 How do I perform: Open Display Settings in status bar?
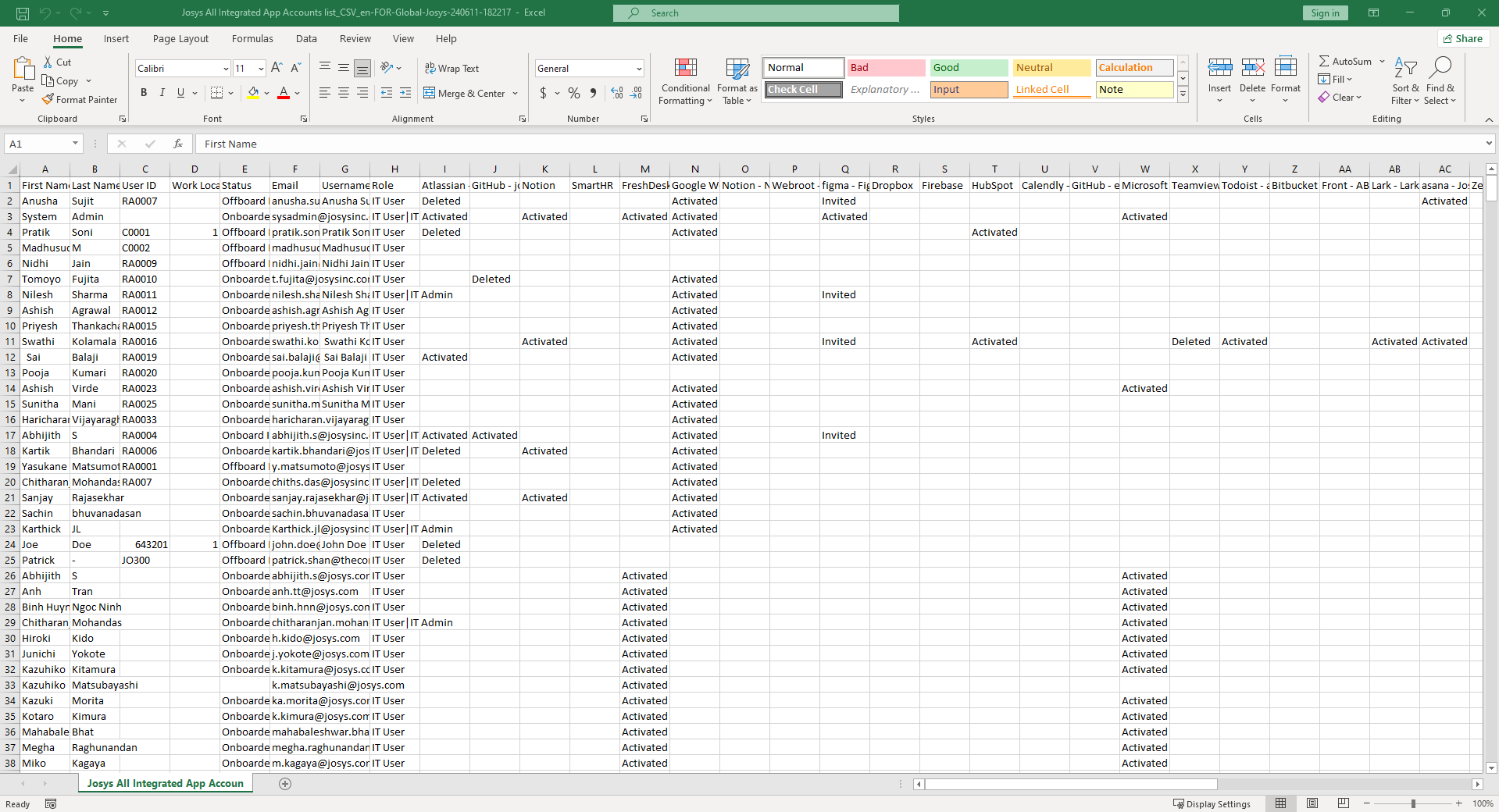point(1212,803)
